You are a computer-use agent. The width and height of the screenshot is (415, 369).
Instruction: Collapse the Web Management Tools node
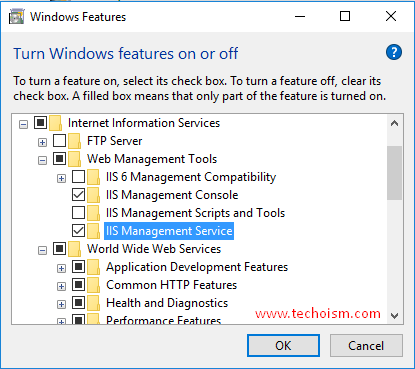click(42, 161)
